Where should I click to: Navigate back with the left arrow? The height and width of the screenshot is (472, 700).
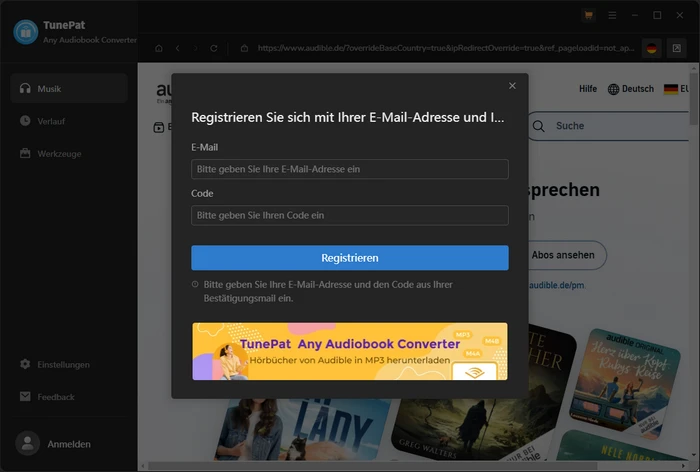click(x=178, y=48)
